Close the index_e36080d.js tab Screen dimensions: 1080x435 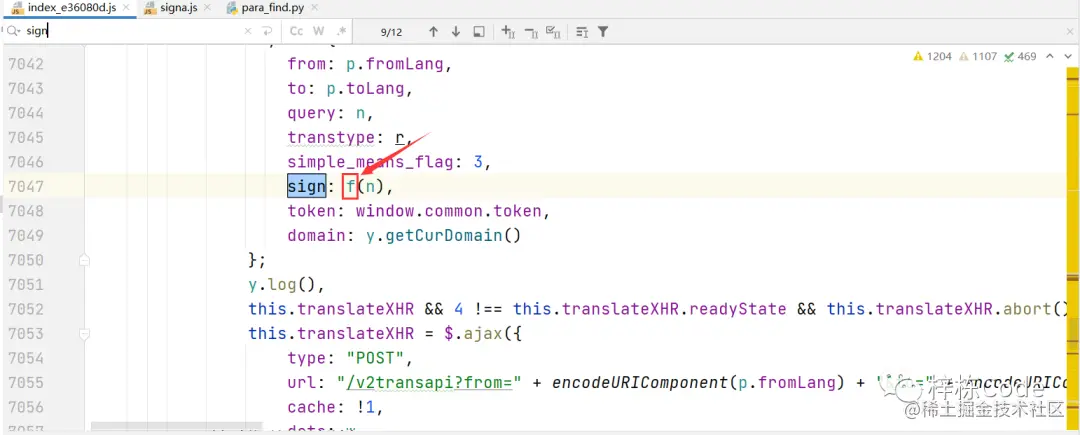(128, 8)
